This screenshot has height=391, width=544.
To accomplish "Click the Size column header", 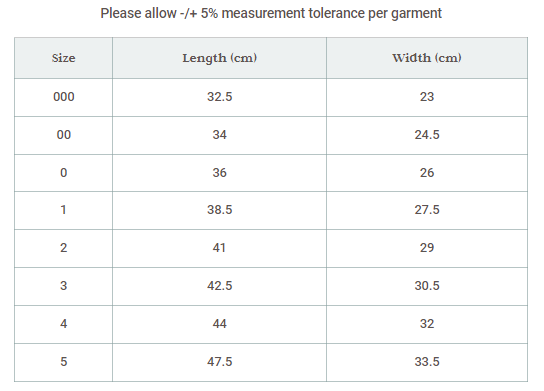I will [x=63, y=58].
